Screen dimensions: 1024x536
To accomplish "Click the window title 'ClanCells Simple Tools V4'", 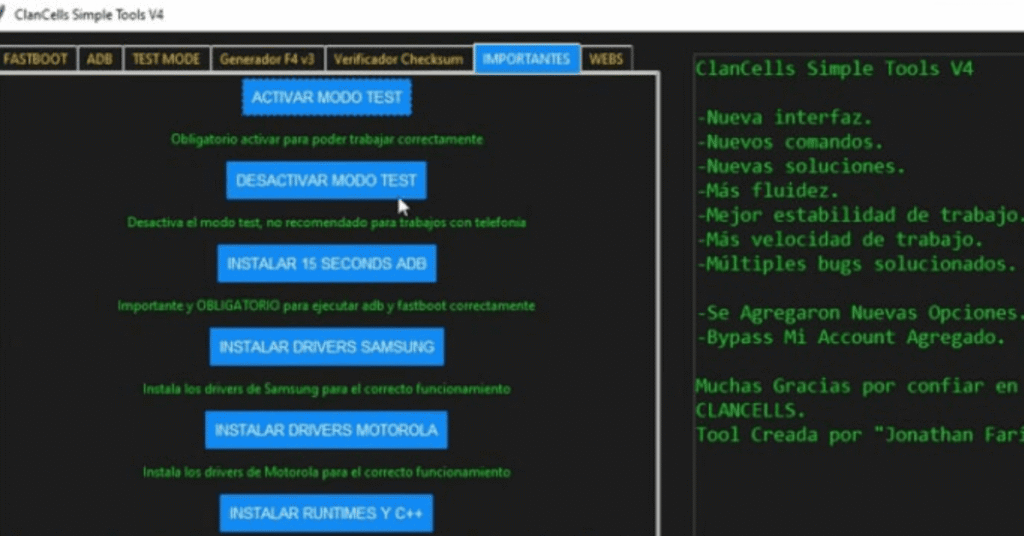I will coord(89,14).
